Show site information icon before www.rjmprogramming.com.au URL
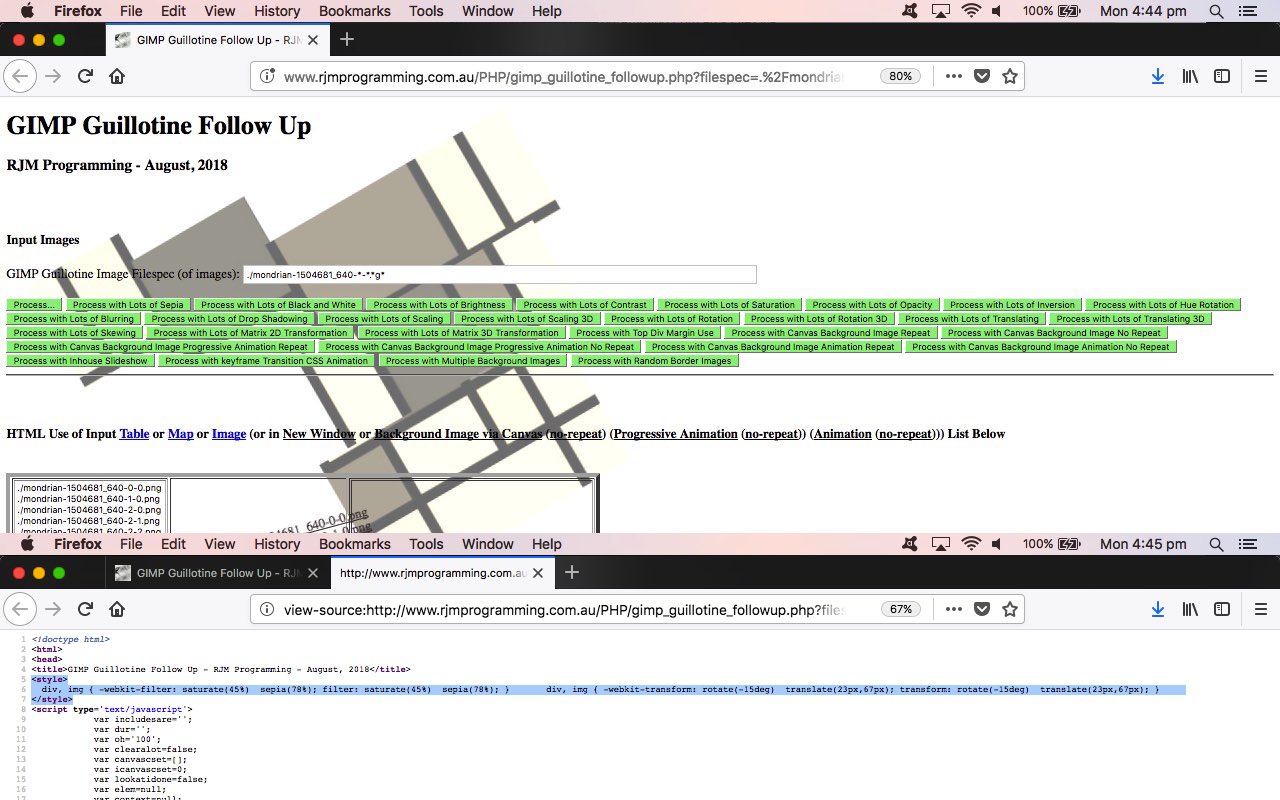The image size is (1280, 800). pyautogui.click(x=267, y=76)
